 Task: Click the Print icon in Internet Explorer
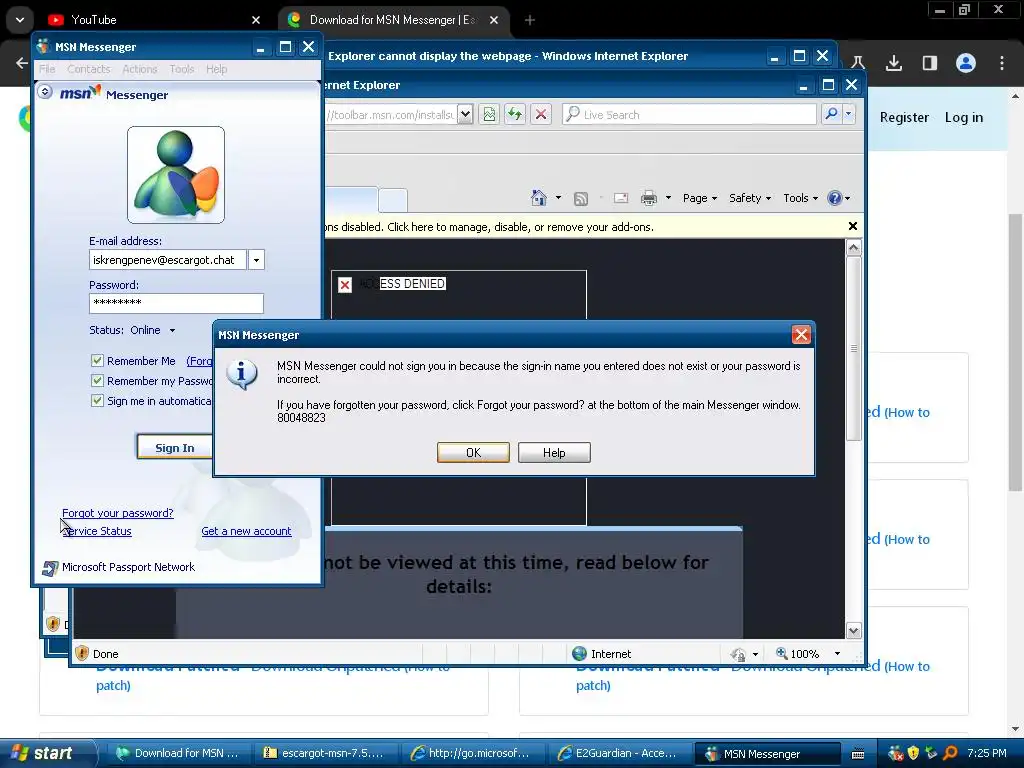point(649,198)
